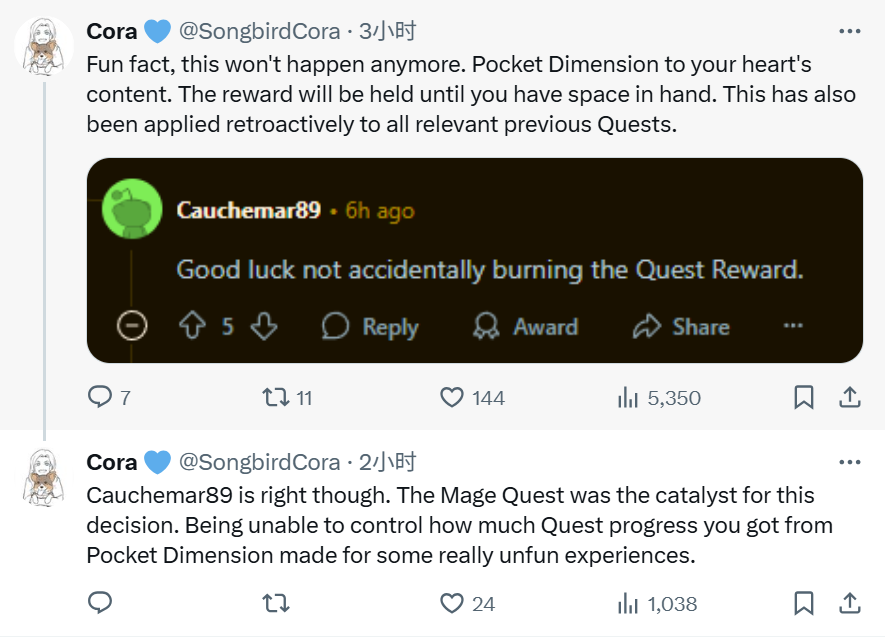Like the tweet with 24 likes
This screenshot has height=642, width=885.
[453, 603]
